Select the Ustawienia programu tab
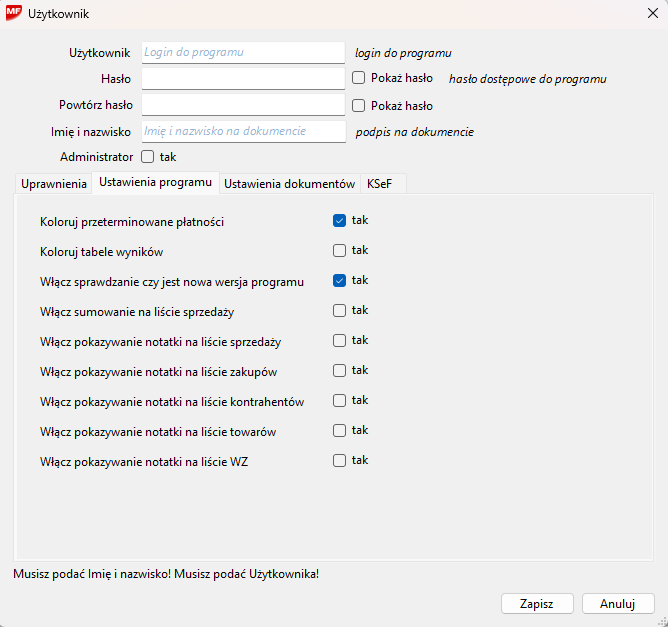The height and width of the screenshot is (627, 668). 155,183
